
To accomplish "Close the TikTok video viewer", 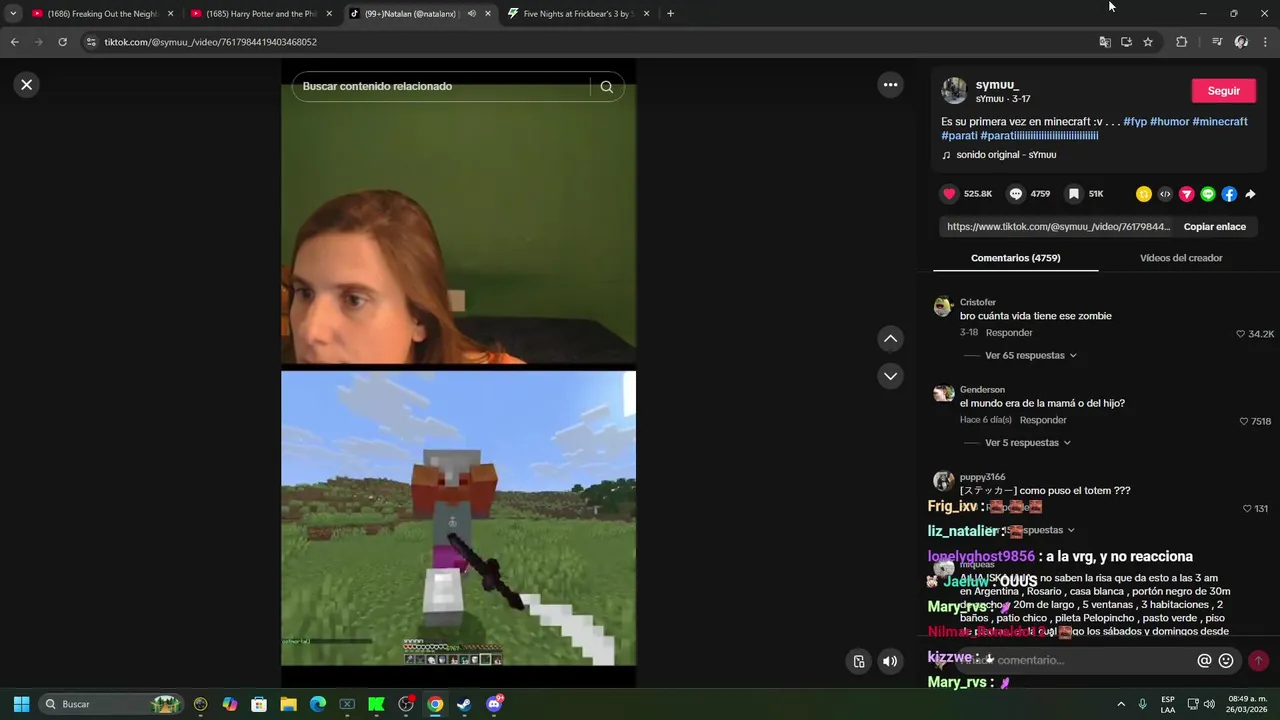I will coord(27,85).
